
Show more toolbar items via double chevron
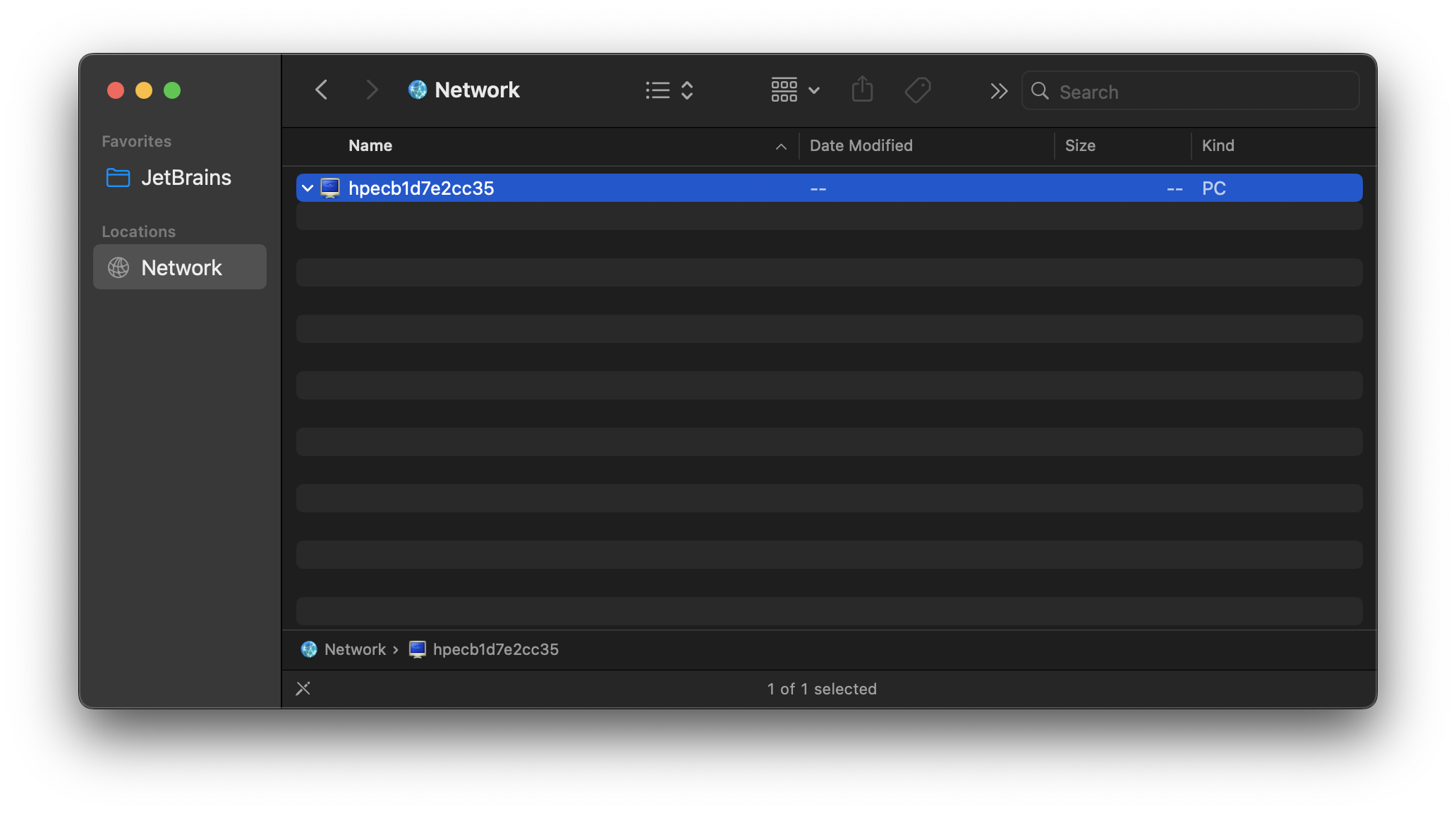998,91
